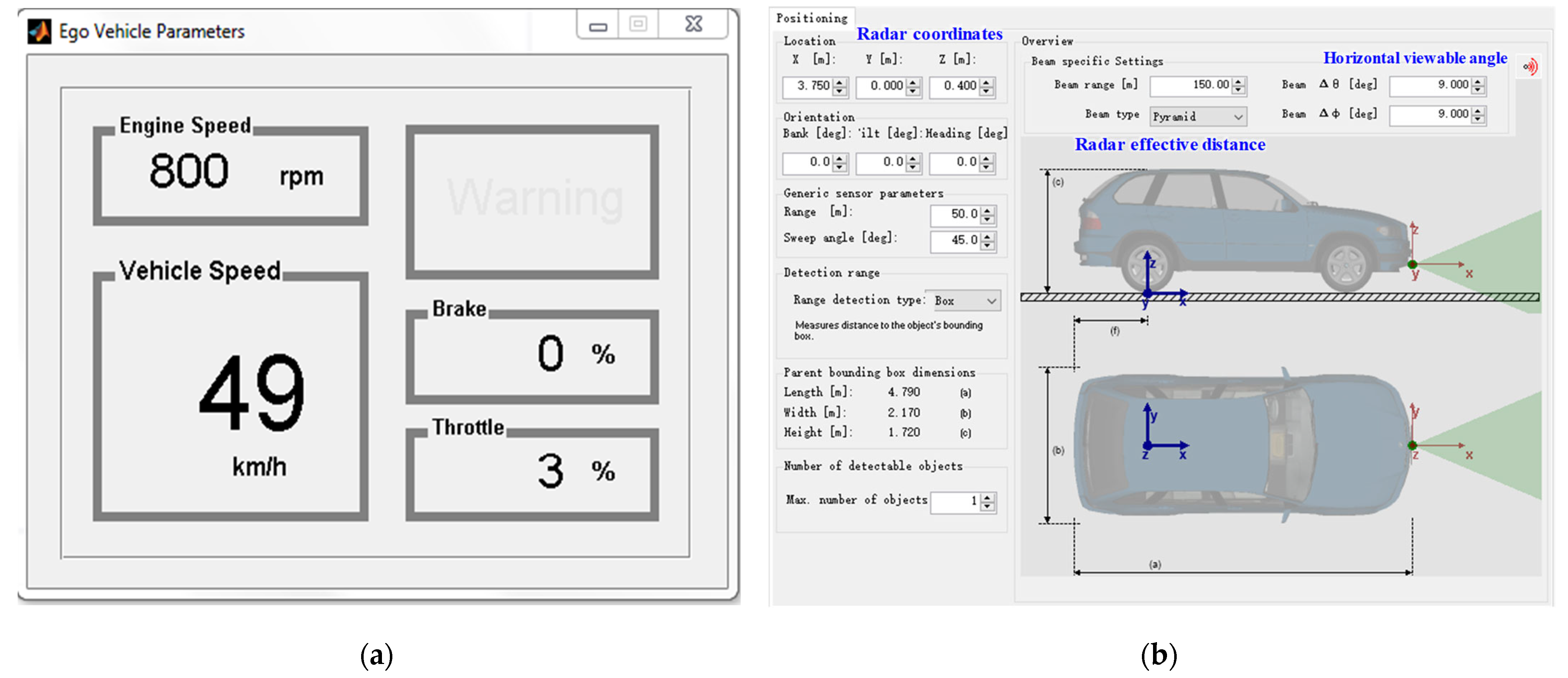Decrease the Location Z value stepper

(987, 91)
